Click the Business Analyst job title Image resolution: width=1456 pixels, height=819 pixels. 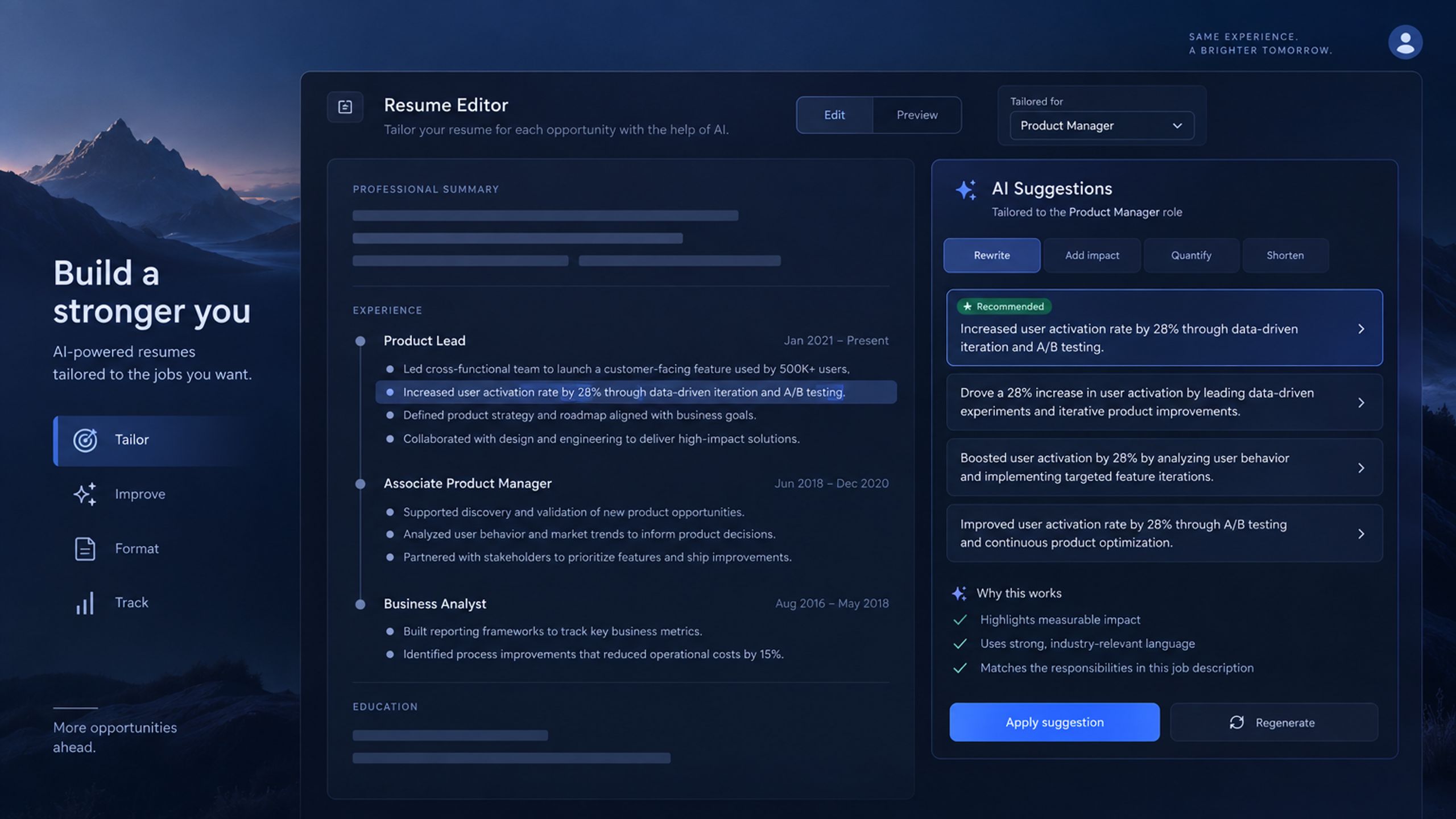[435, 604]
